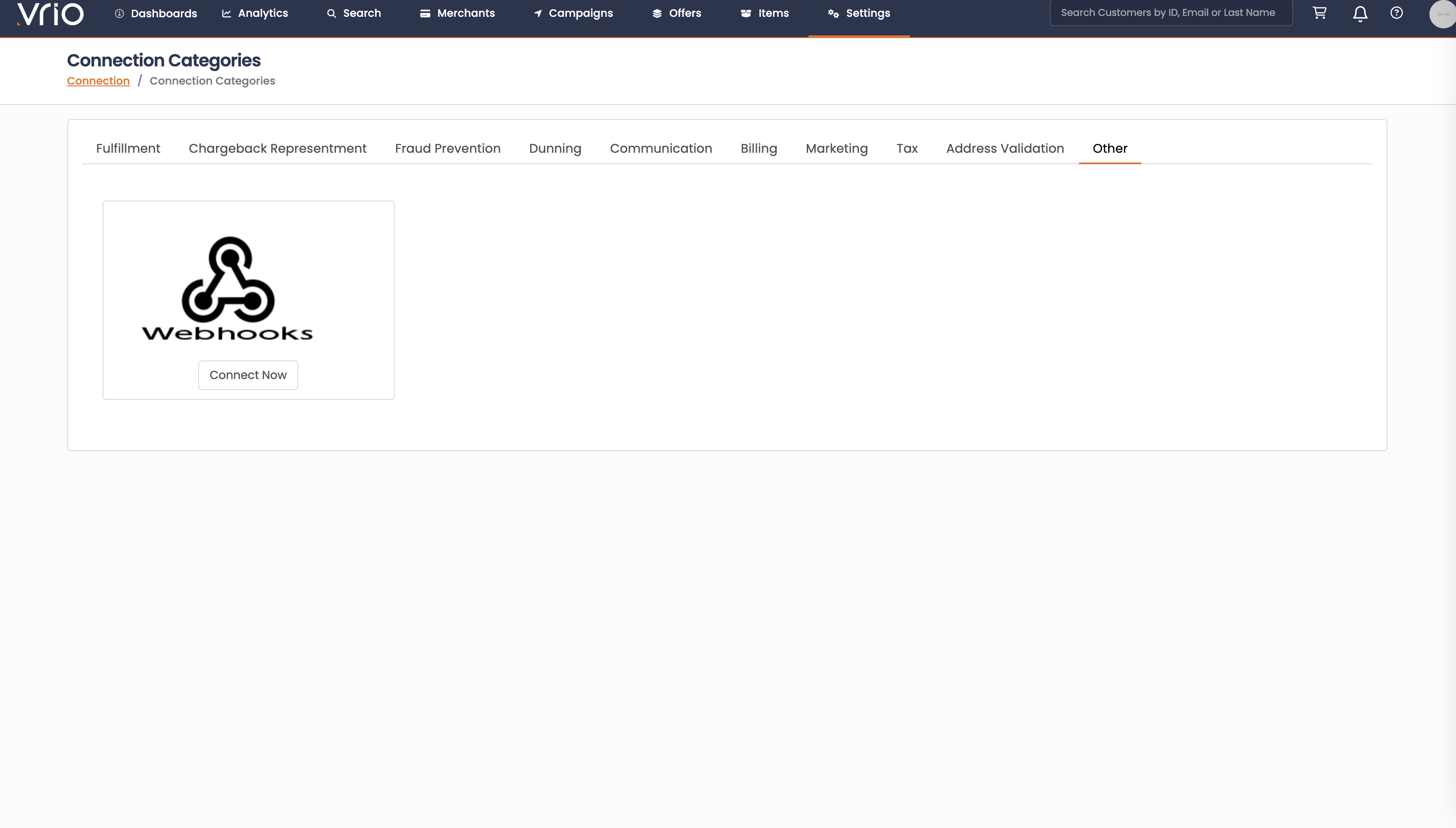Follow the Connection breadcrumb link
Screen dimensions: 1456x828
point(98,81)
